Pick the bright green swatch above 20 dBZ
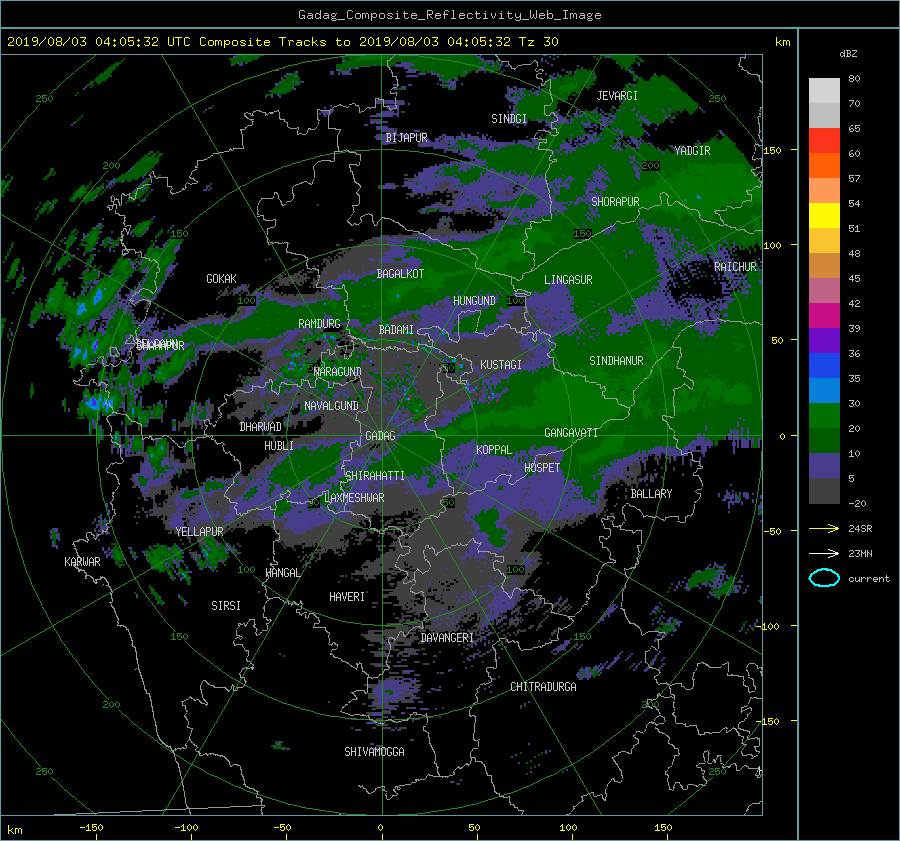 pyautogui.click(x=824, y=416)
